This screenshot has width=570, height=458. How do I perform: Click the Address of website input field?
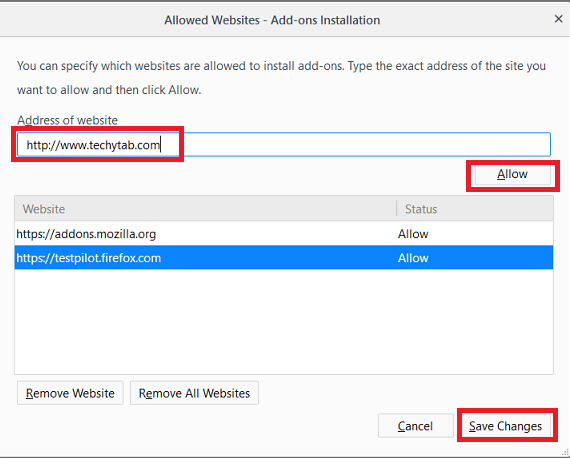coord(284,145)
